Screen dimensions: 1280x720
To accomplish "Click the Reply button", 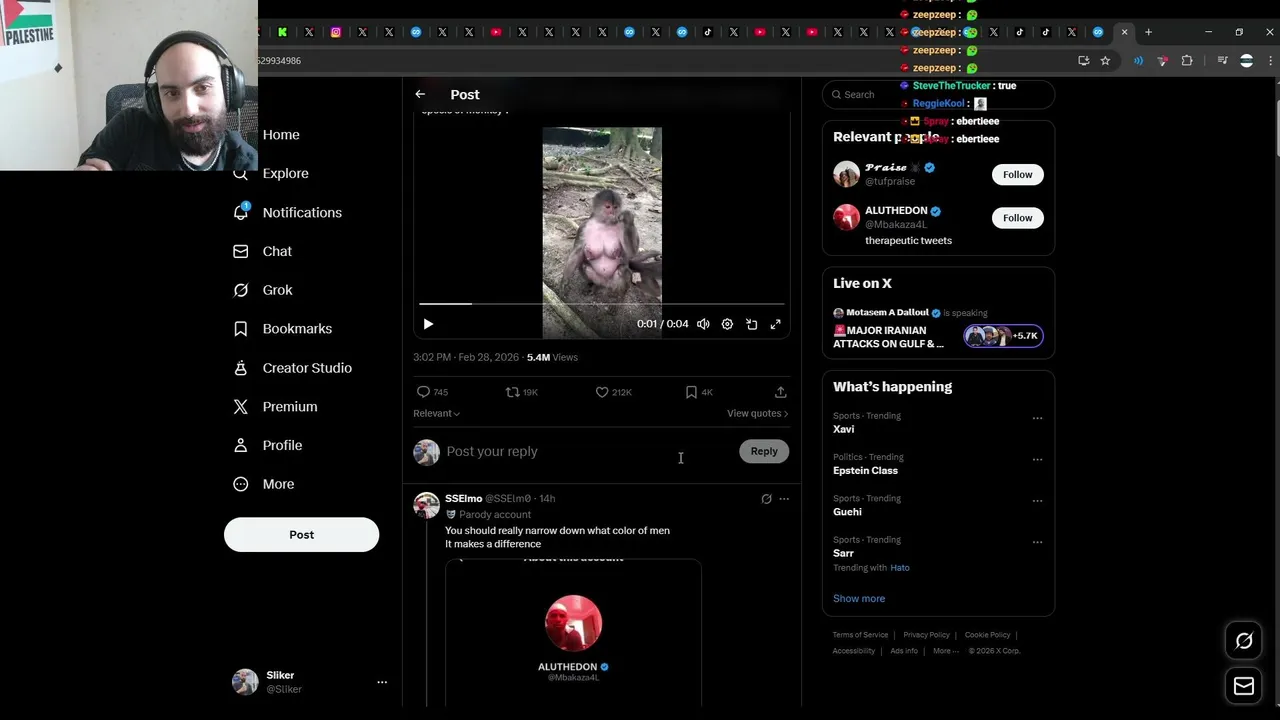I will pos(764,451).
